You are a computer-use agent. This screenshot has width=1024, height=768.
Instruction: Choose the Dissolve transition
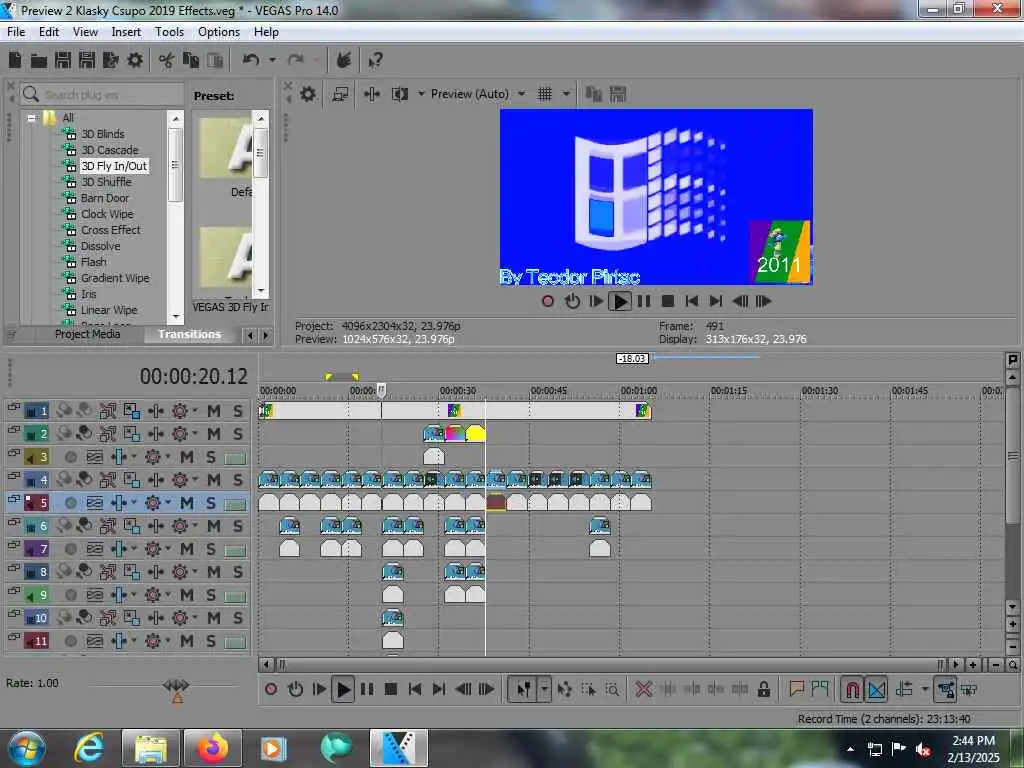(101, 246)
